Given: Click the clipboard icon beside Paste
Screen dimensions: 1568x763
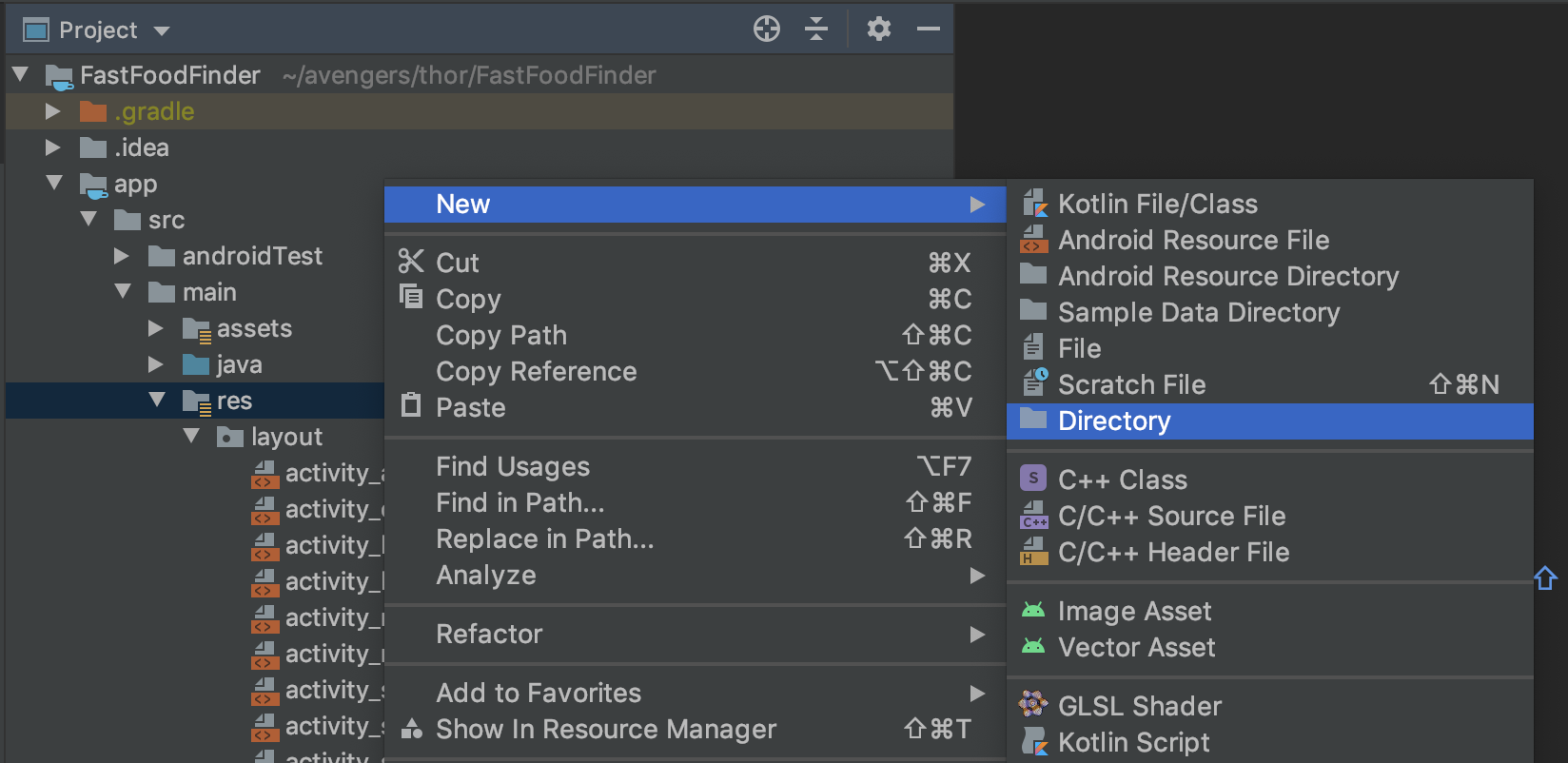Looking at the screenshot, I should [411, 405].
